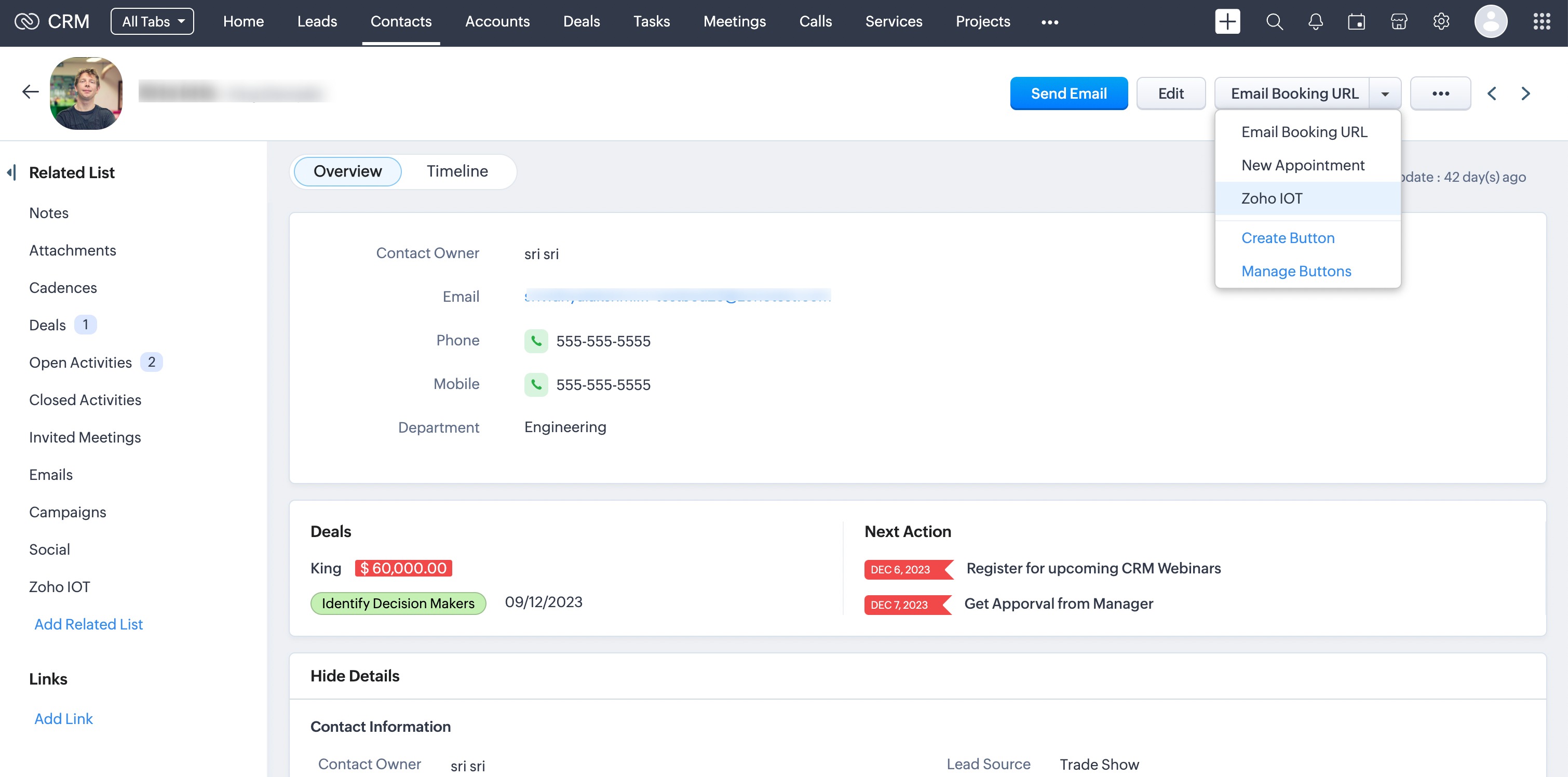The height and width of the screenshot is (777, 1568).
Task: Select Zoho IOT from dropdown menu
Action: [x=1272, y=198]
